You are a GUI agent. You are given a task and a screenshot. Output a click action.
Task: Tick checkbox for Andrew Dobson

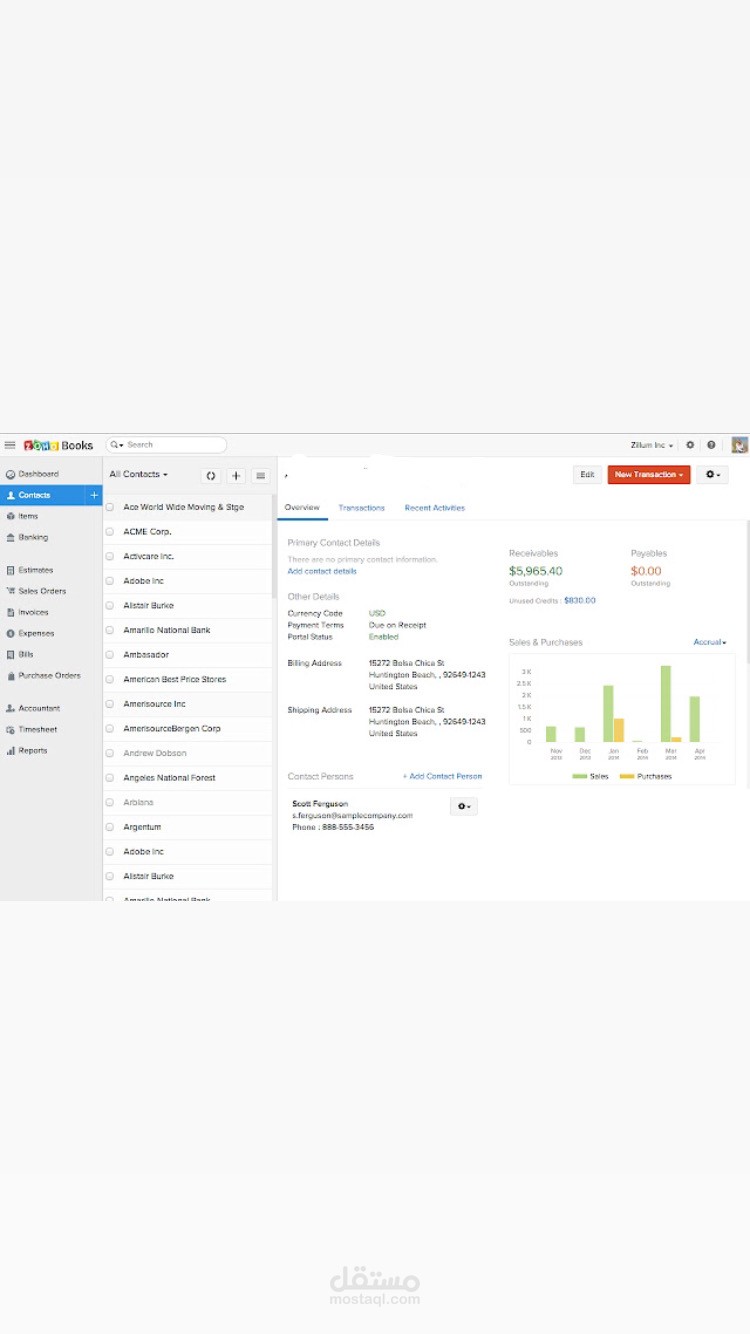110,753
